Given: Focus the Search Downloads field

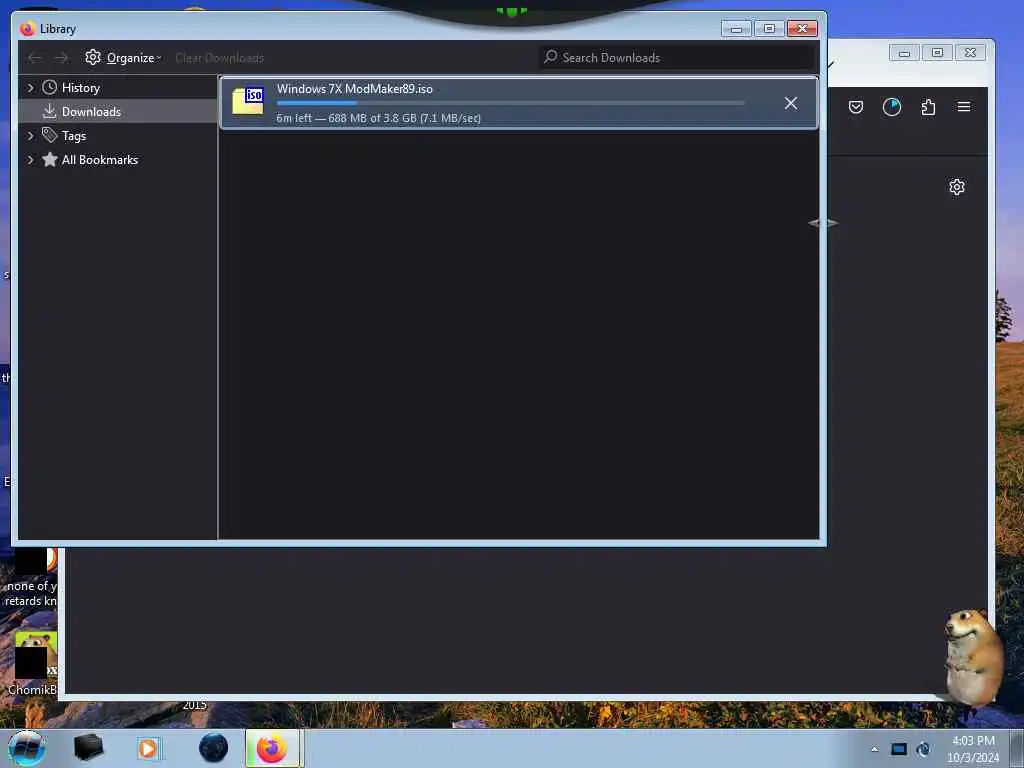Looking at the screenshot, I should coord(677,57).
